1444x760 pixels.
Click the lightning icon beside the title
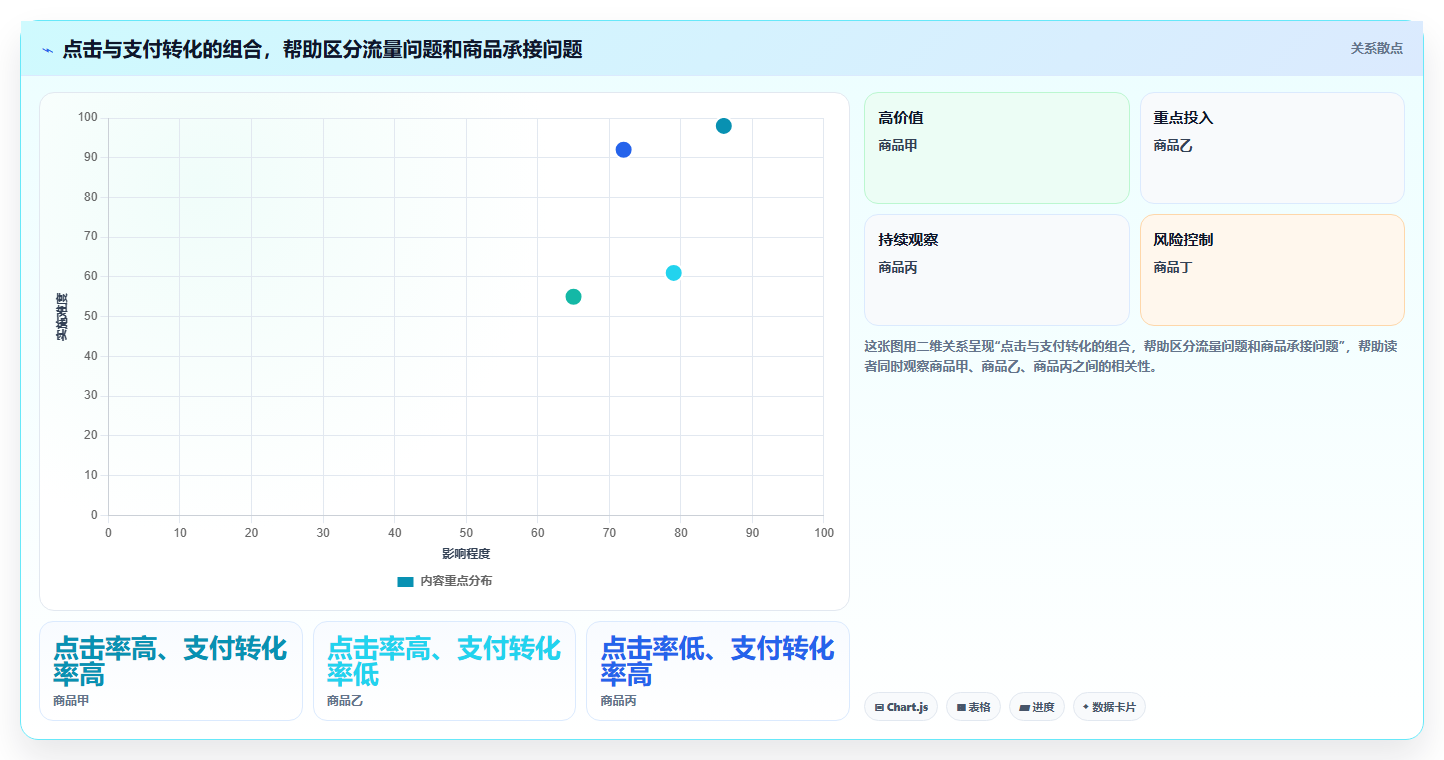48,50
